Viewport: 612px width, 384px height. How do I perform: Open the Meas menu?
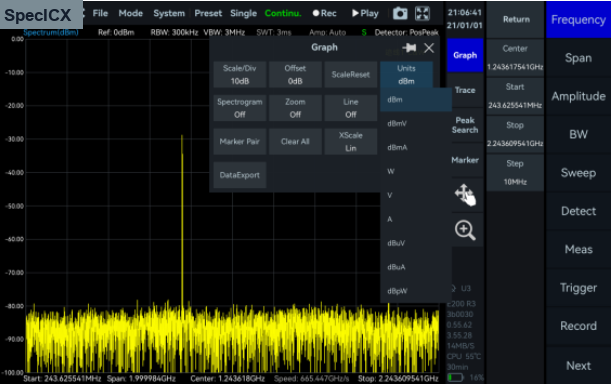pyautogui.click(x=578, y=249)
